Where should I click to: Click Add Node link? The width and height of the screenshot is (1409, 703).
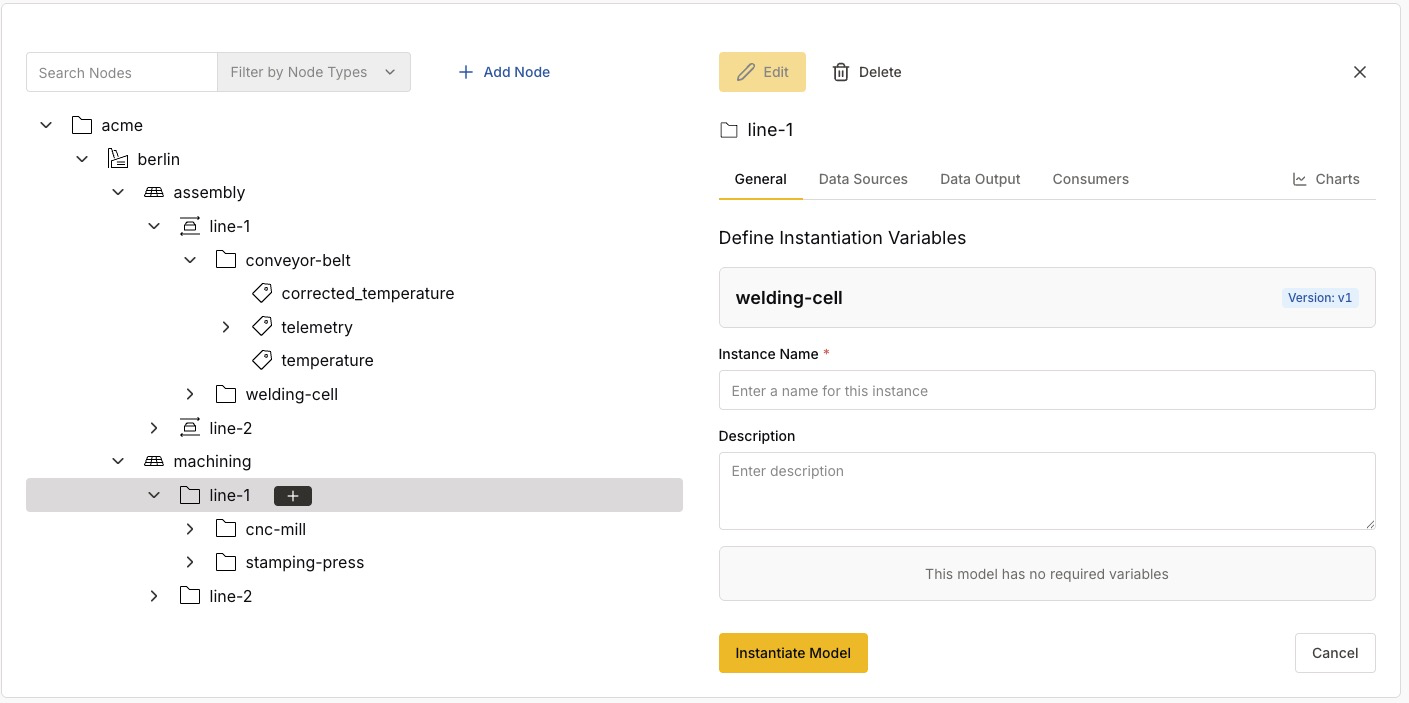coord(504,72)
